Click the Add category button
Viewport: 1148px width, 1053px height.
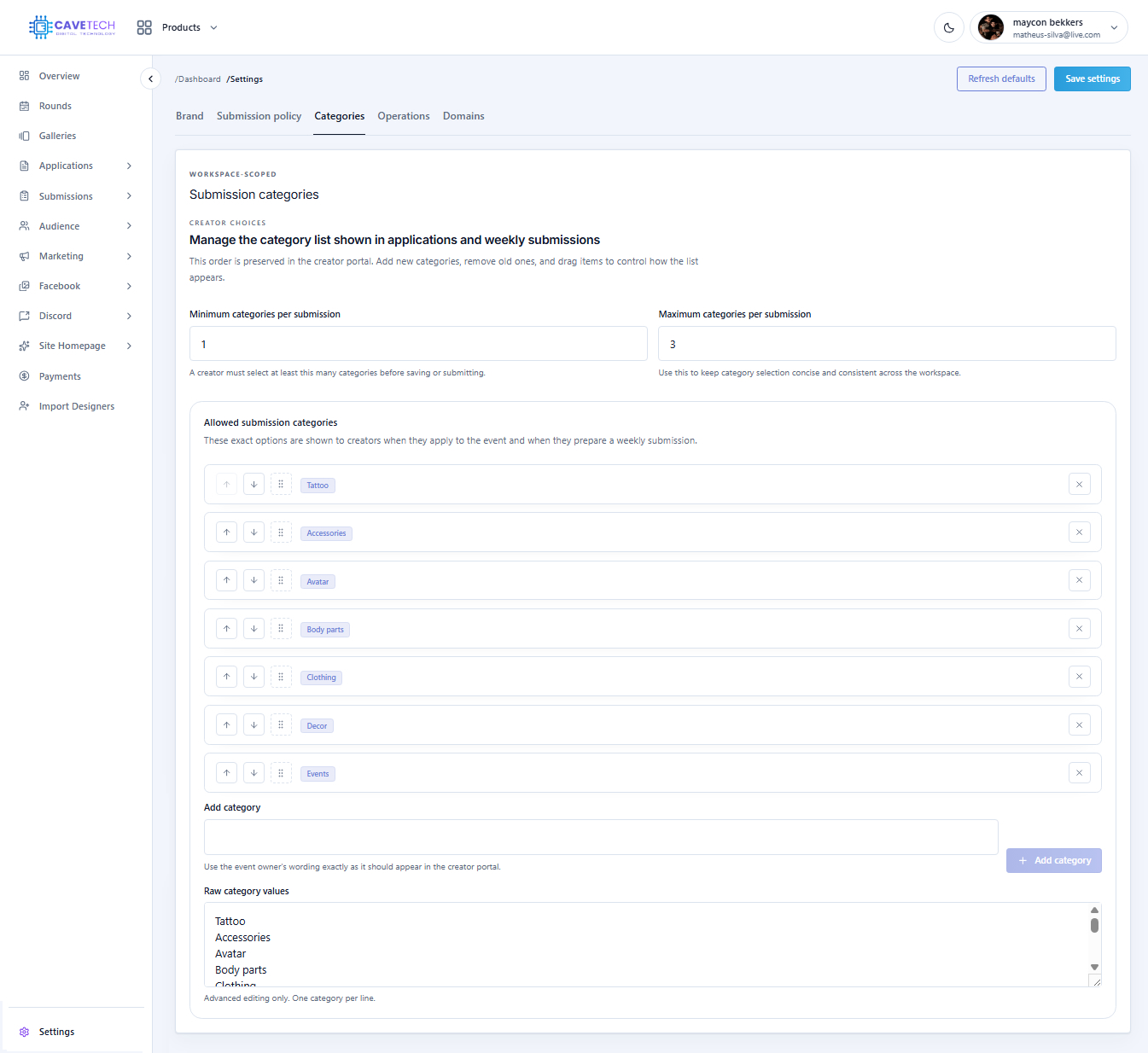(x=1054, y=860)
